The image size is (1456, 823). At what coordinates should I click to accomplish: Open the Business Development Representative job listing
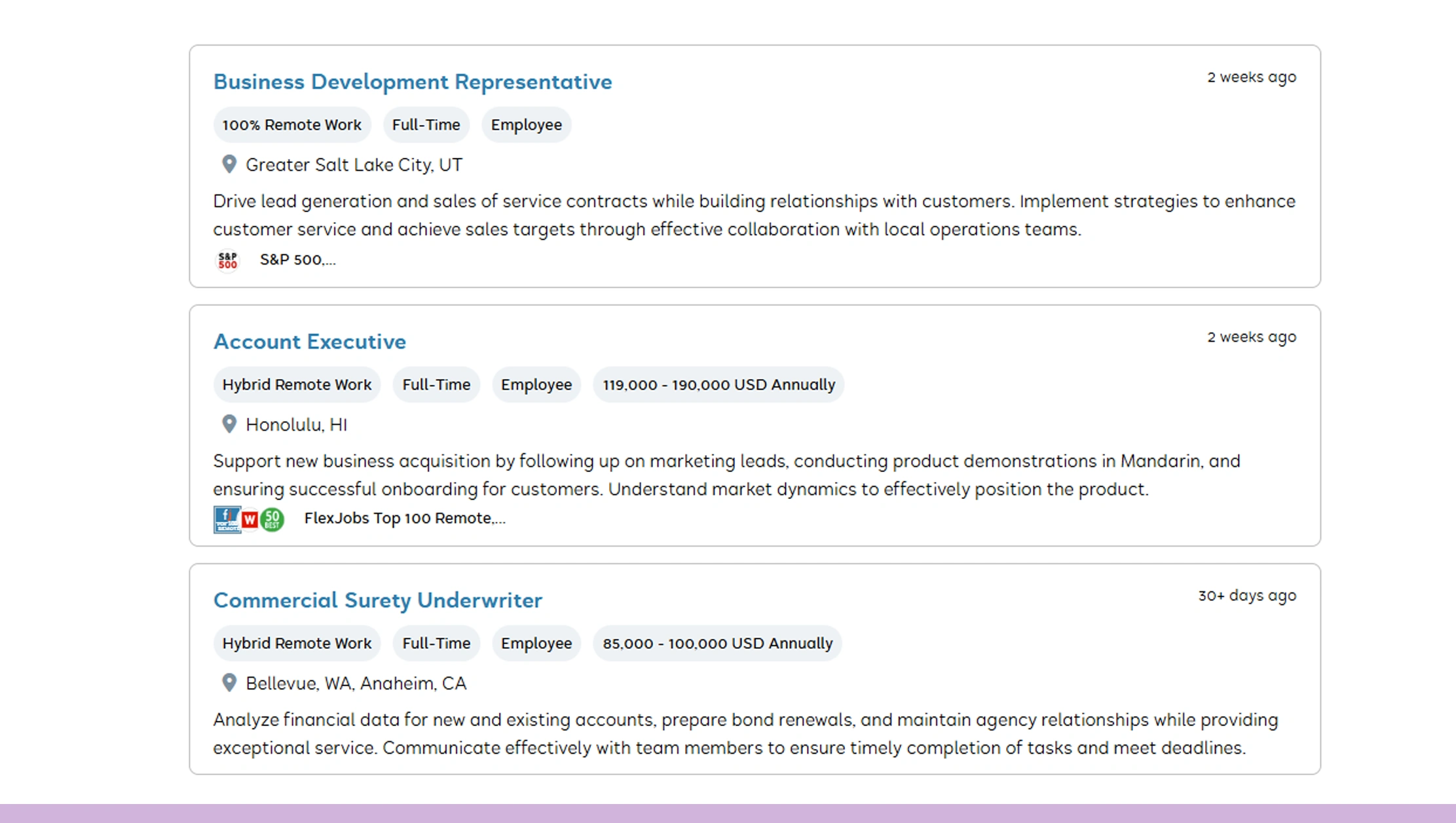coord(413,82)
